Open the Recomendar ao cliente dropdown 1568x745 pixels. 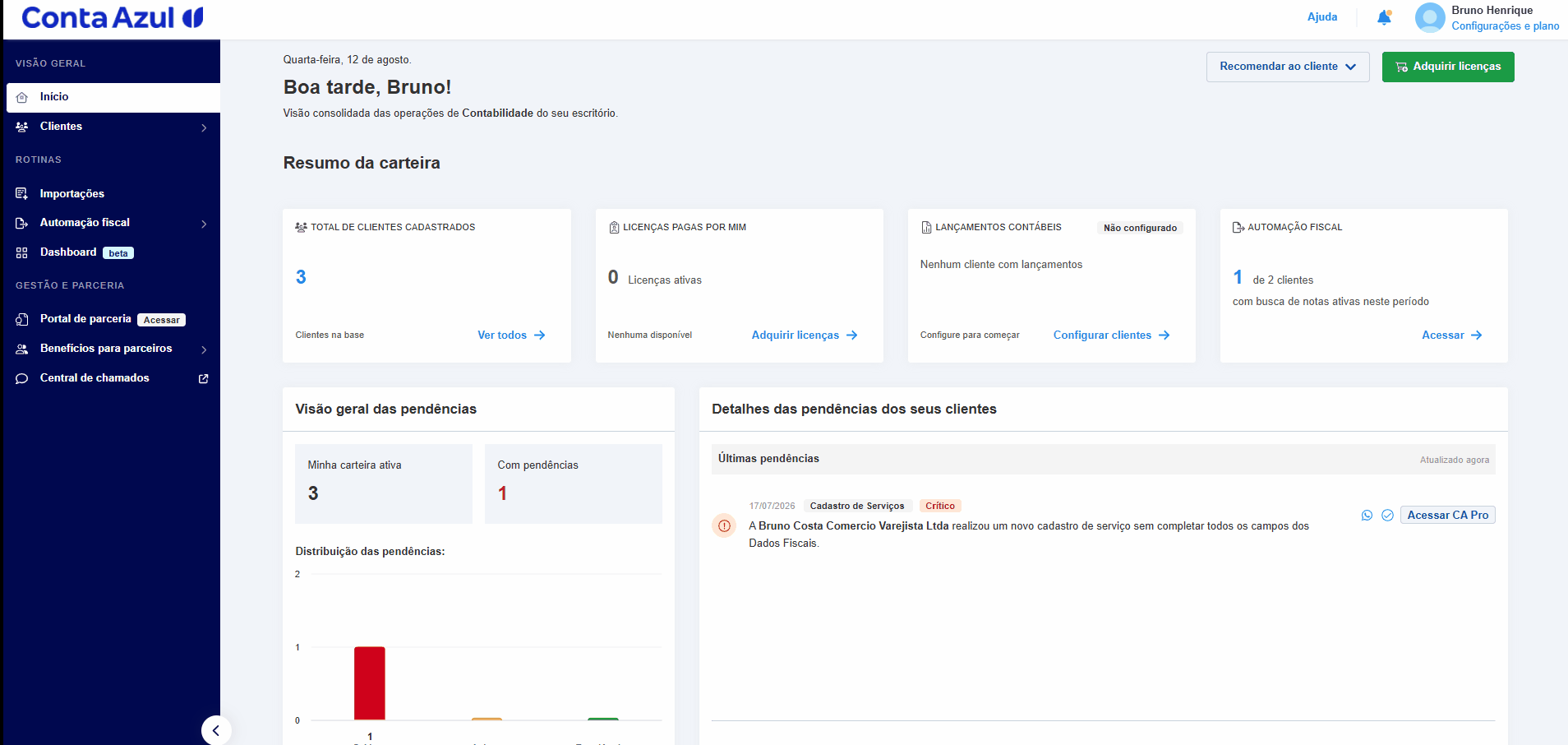click(x=1288, y=67)
